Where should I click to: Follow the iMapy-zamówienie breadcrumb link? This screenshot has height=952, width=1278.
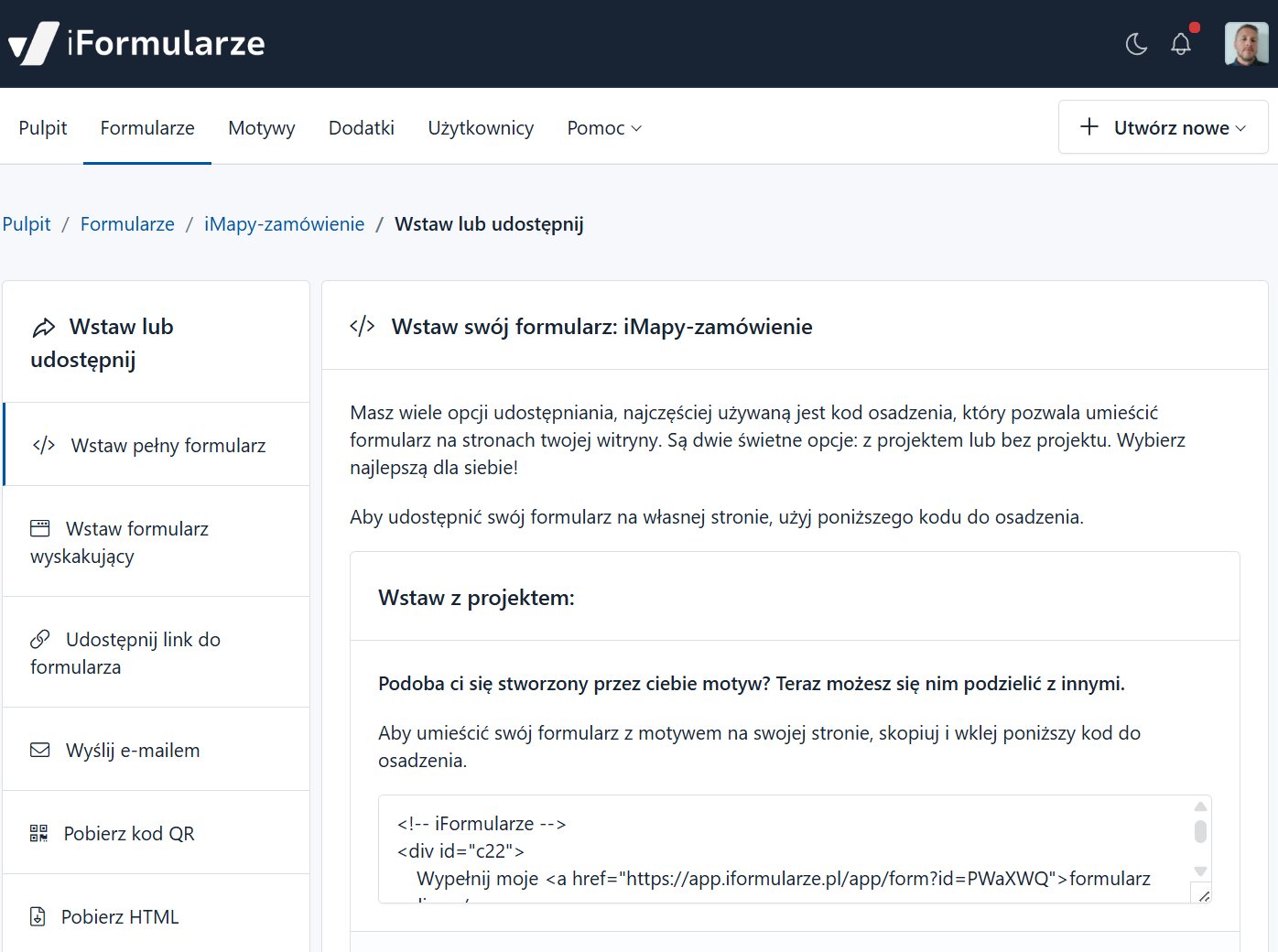[x=284, y=224]
